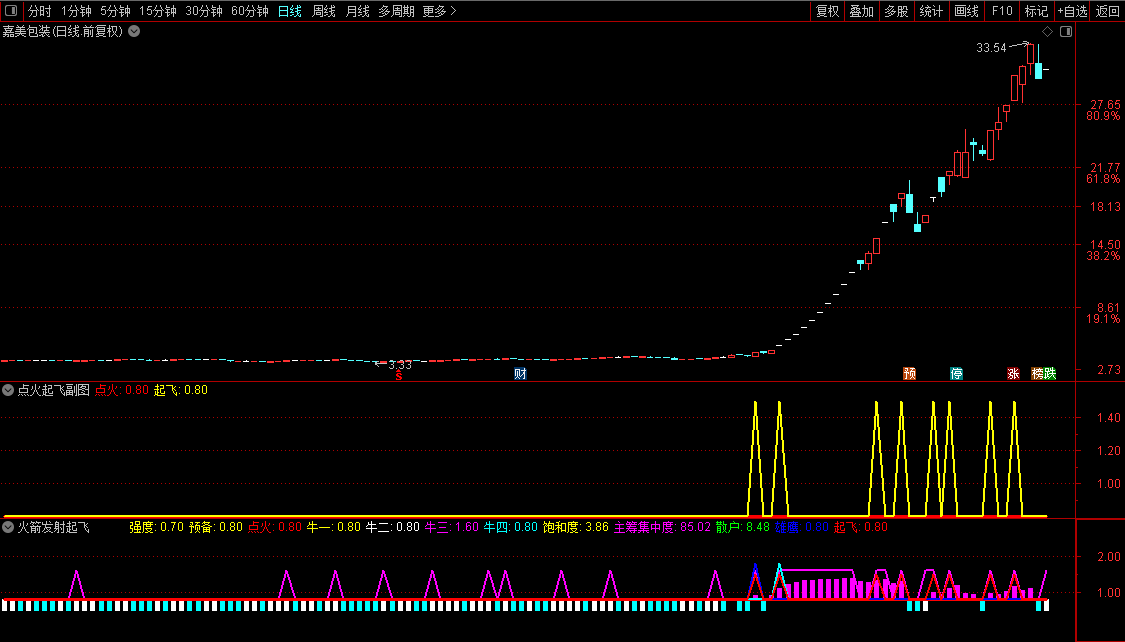Click the 预 forecast event marker
Viewport: 1125px width, 642px height.
coord(909,374)
